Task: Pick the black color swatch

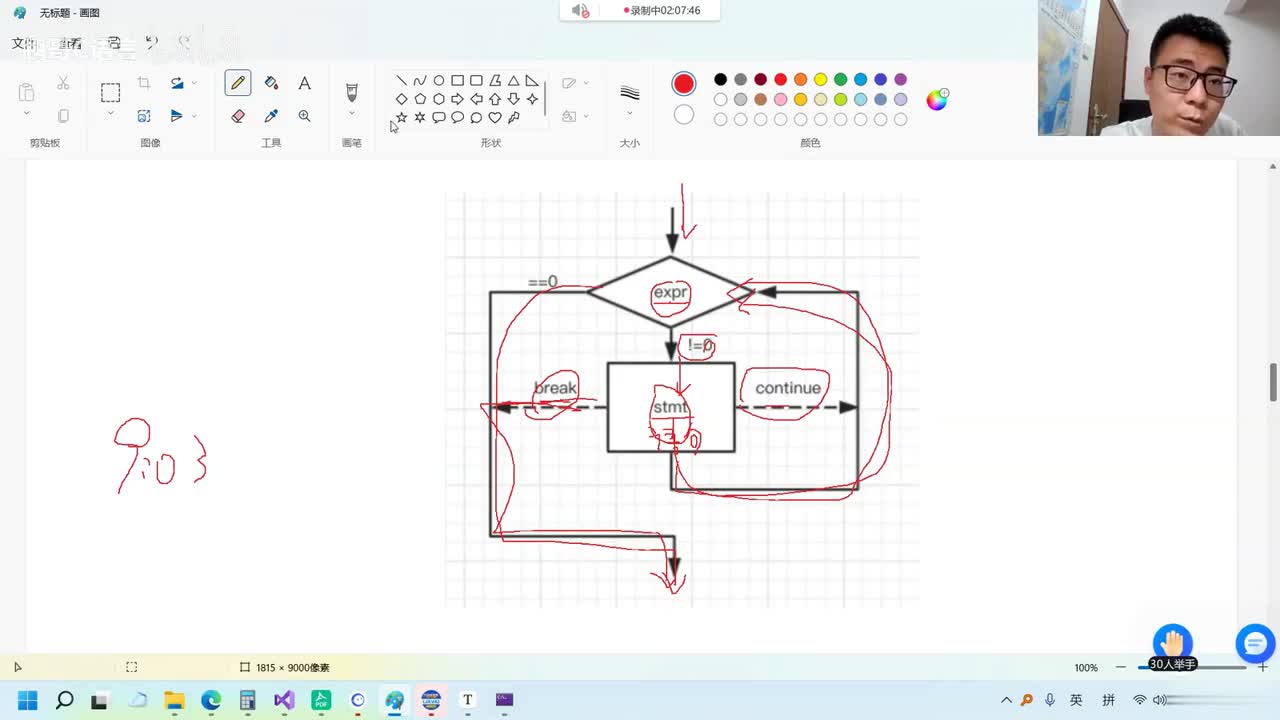Action: tap(720, 79)
